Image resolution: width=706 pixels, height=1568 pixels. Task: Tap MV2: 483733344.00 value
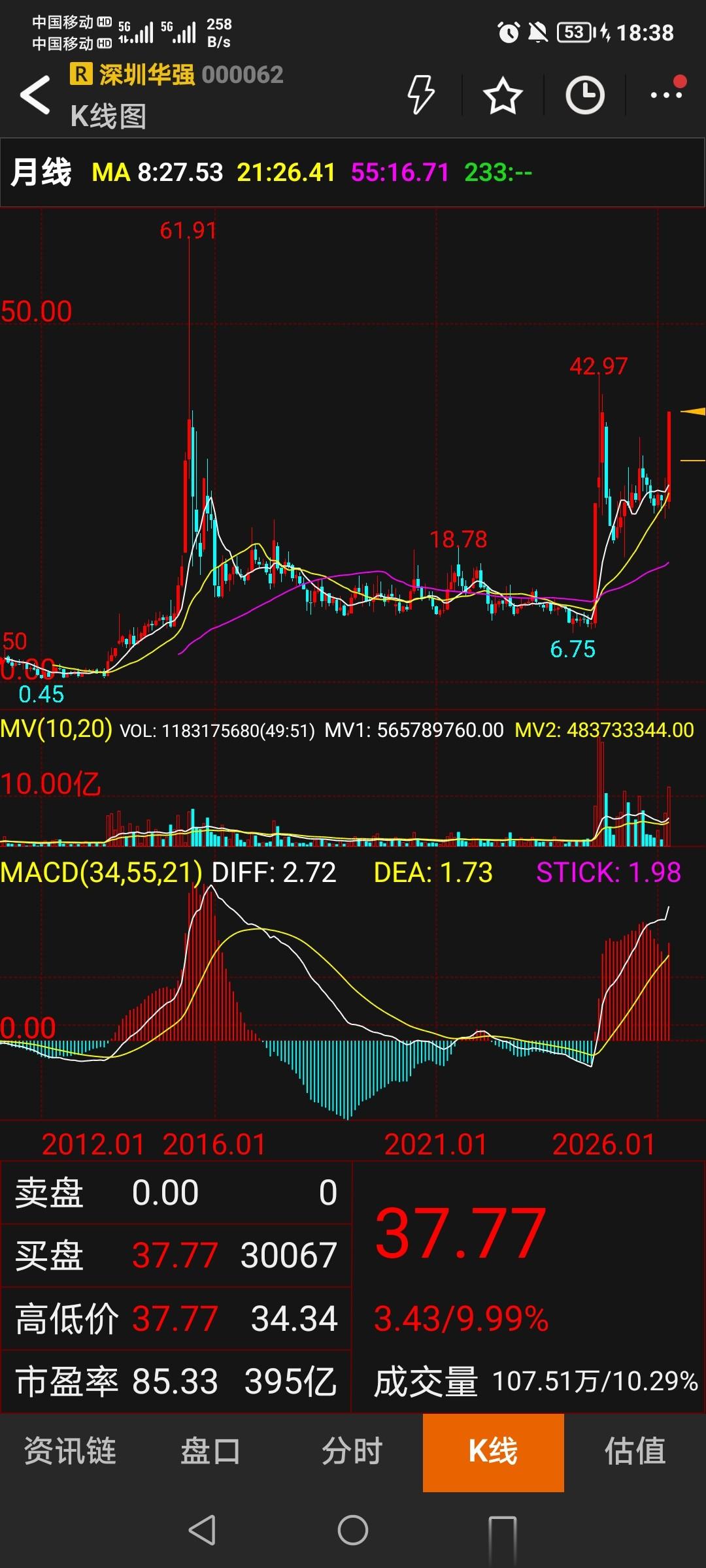[x=605, y=730]
